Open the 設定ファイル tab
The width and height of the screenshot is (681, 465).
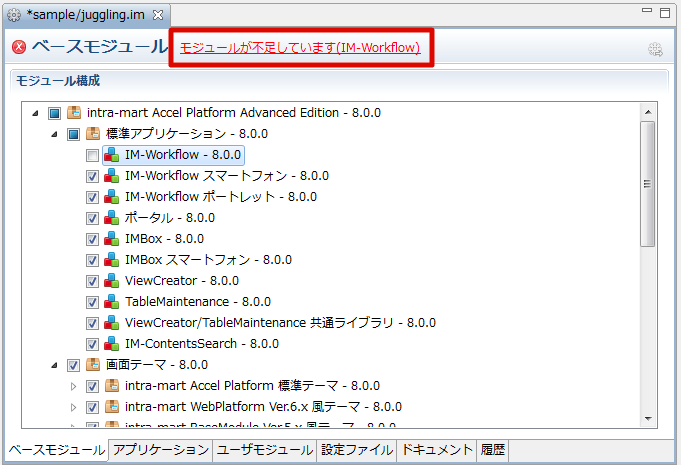tap(357, 450)
